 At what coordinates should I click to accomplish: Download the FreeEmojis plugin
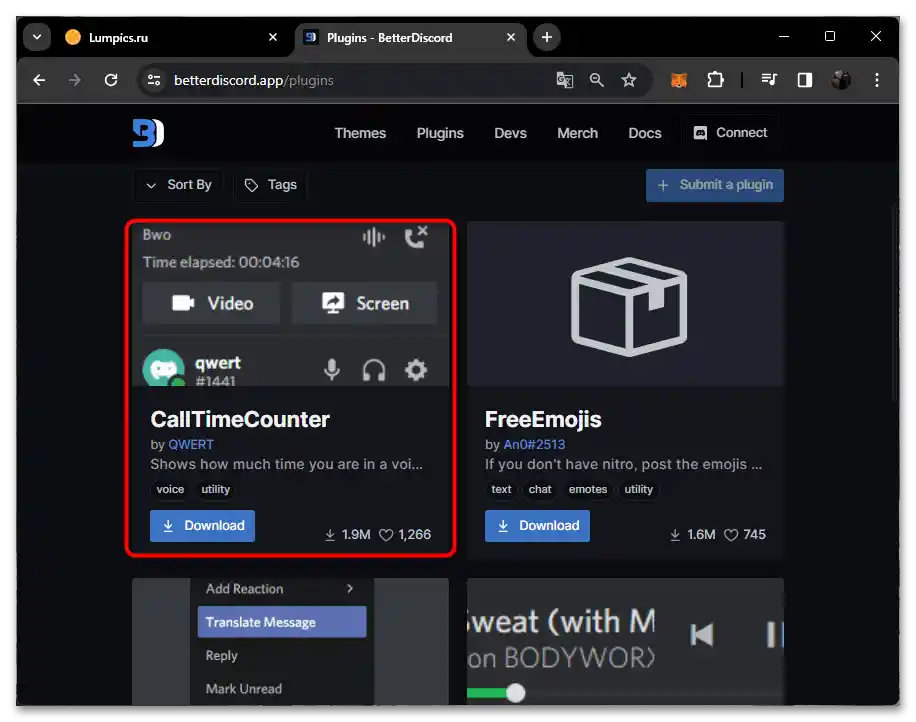[537, 526]
